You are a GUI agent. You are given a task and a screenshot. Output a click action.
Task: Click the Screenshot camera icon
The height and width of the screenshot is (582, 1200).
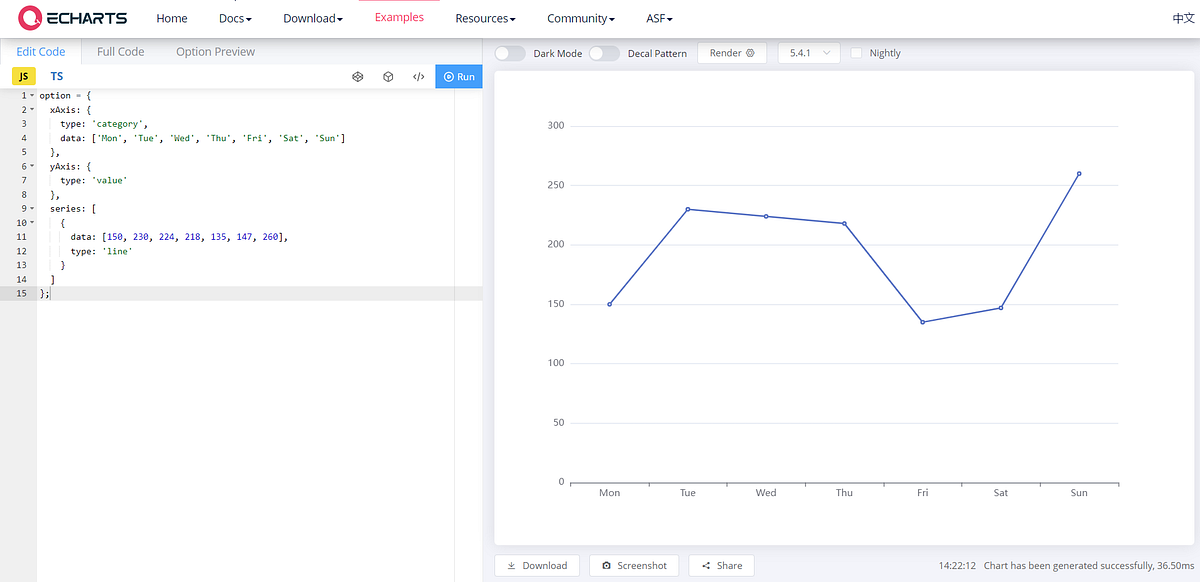pyautogui.click(x=607, y=565)
